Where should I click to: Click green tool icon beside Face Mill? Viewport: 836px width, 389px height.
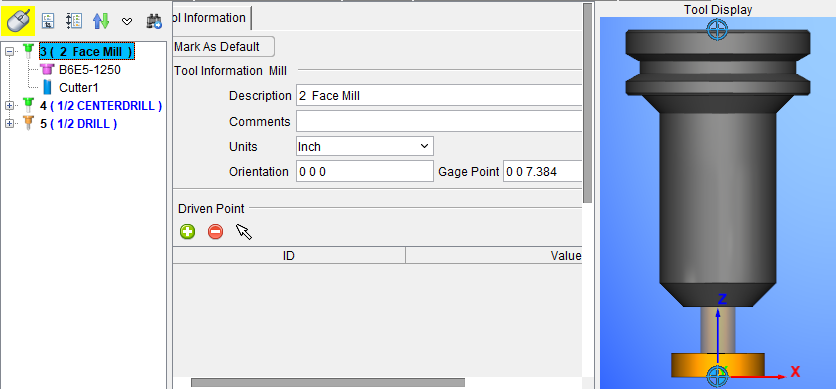coord(29,51)
